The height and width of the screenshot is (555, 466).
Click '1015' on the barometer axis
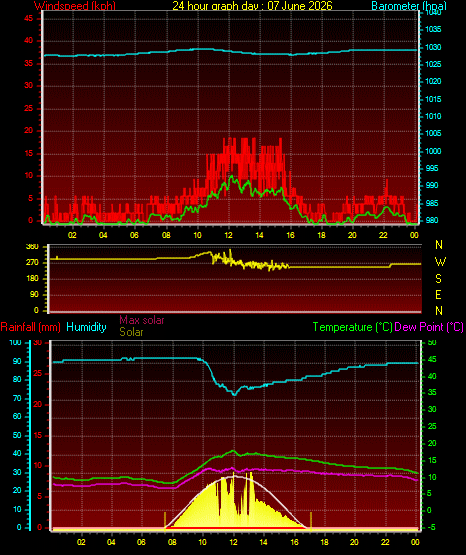point(433,99)
